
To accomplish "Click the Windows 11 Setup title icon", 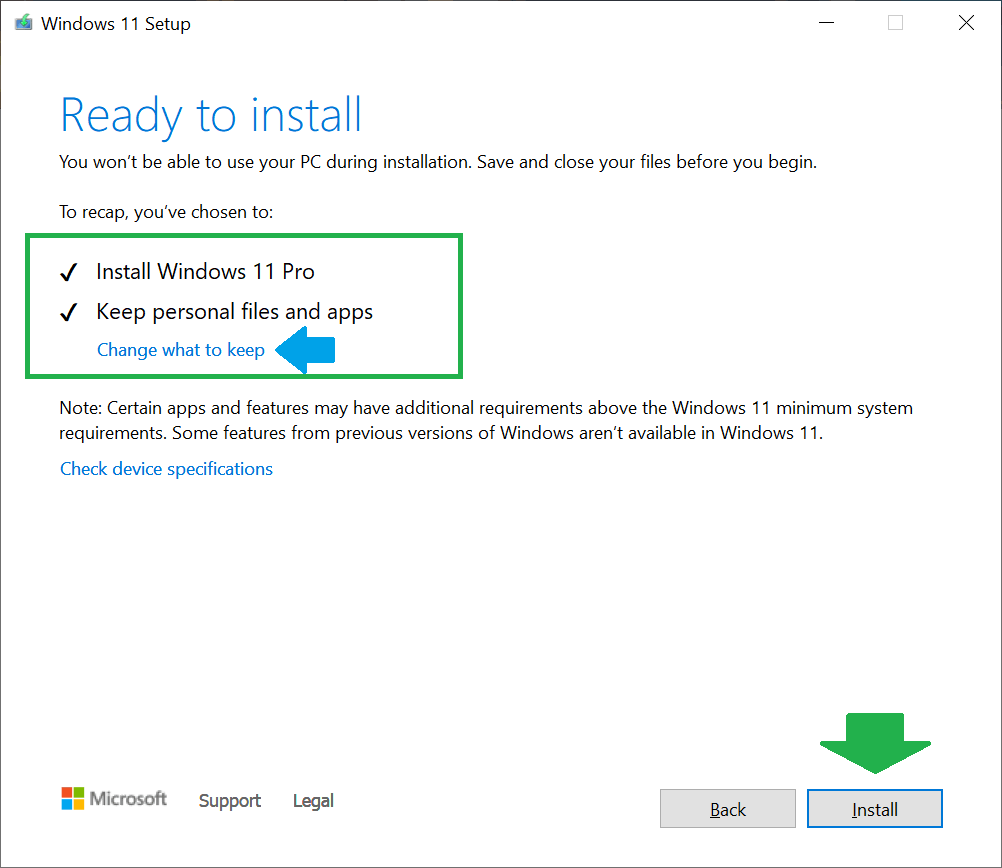I will (24, 23).
